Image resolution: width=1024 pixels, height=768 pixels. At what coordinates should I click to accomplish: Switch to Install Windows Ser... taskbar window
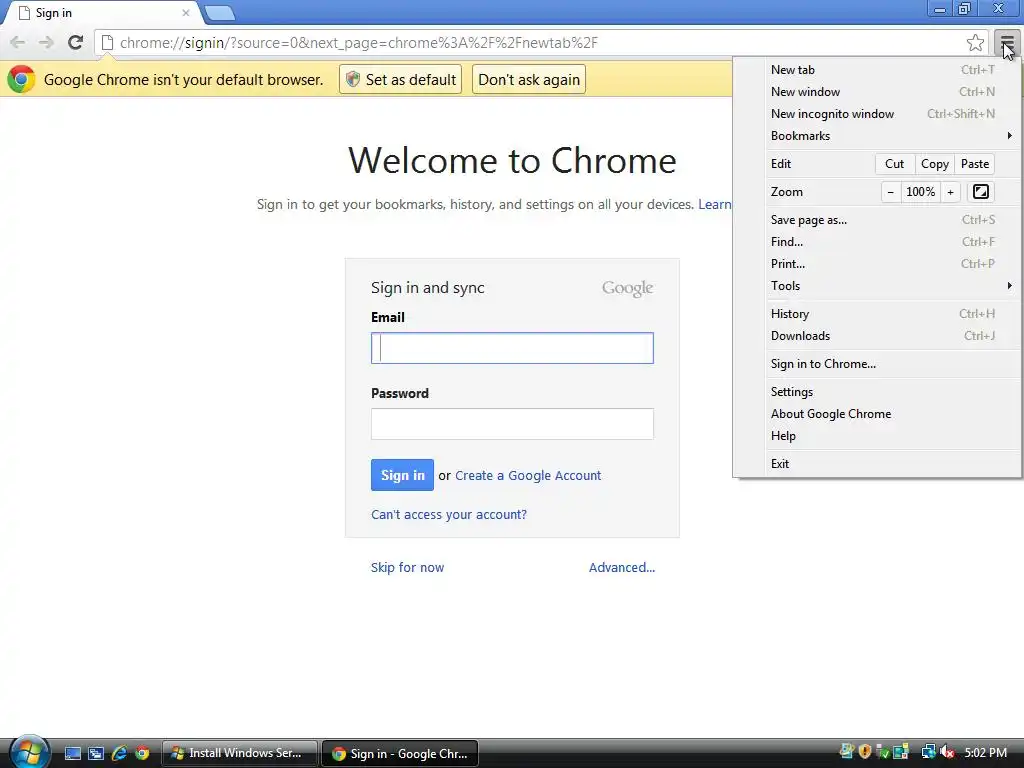pos(240,753)
